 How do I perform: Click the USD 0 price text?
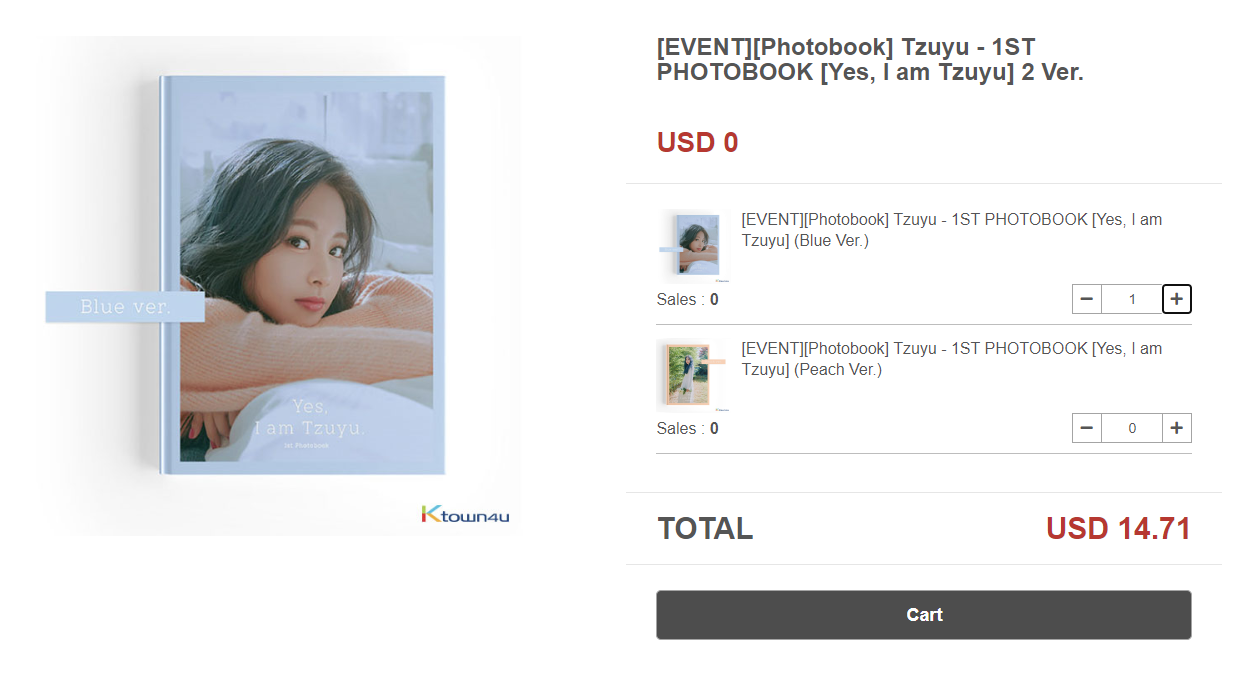697,143
